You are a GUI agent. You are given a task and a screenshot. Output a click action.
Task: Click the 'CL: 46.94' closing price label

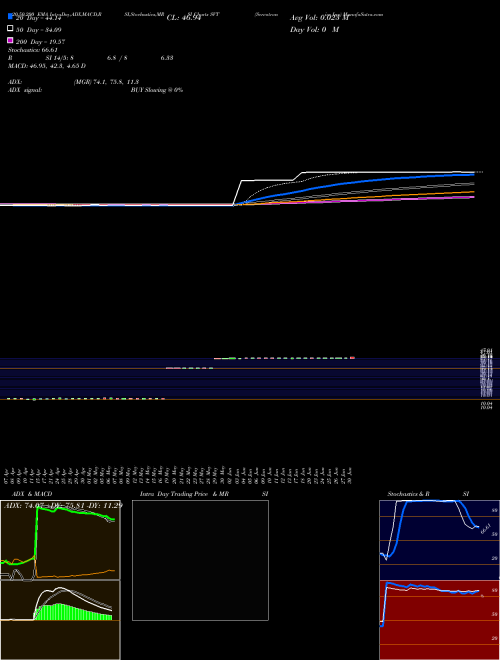pyautogui.click(x=184, y=18)
